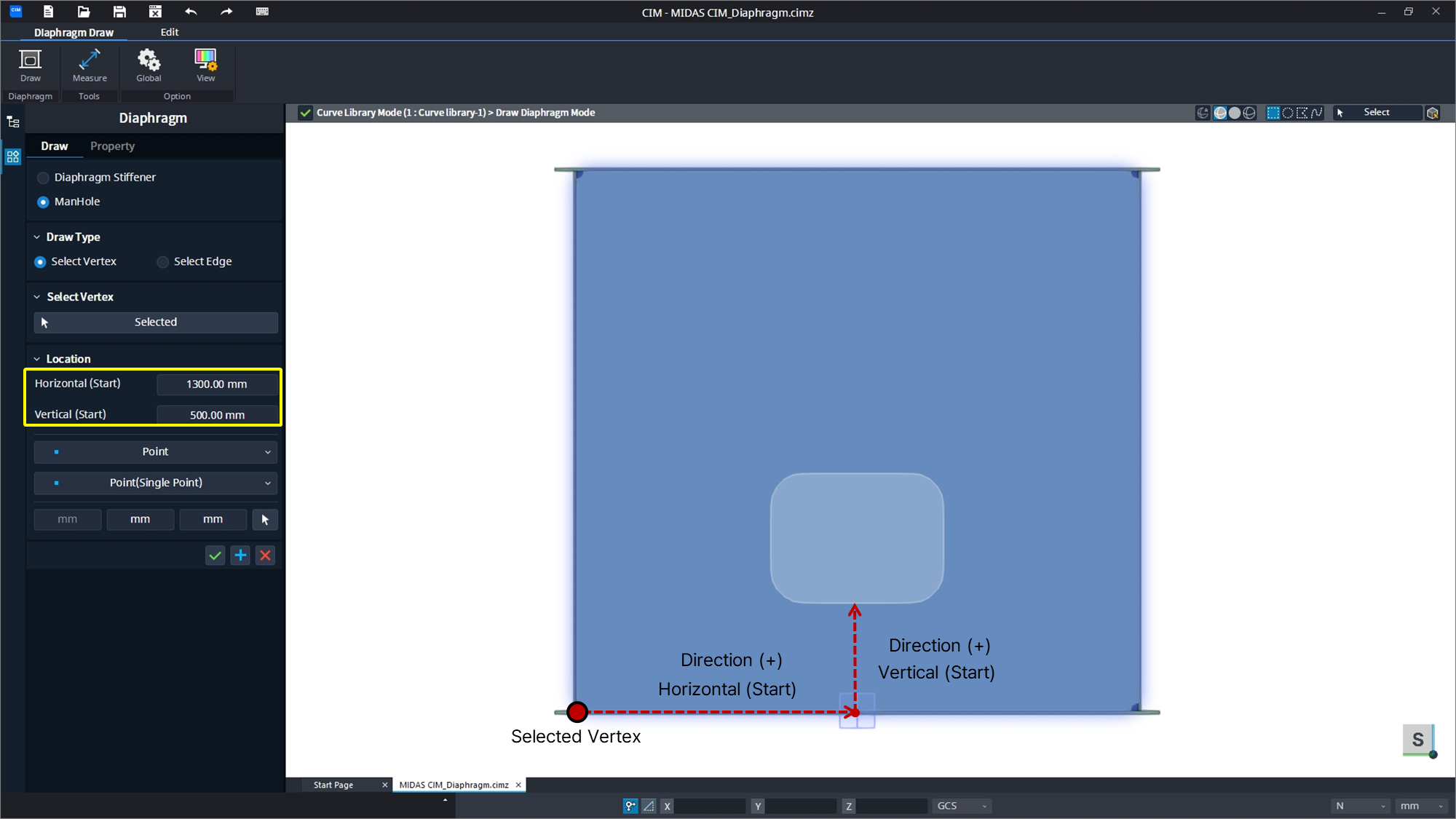Viewport: 1456px width, 819px height.
Task: Switch to MIDAS CIM_Diaphragm.cimz tab
Action: pyautogui.click(x=454, y=785)
